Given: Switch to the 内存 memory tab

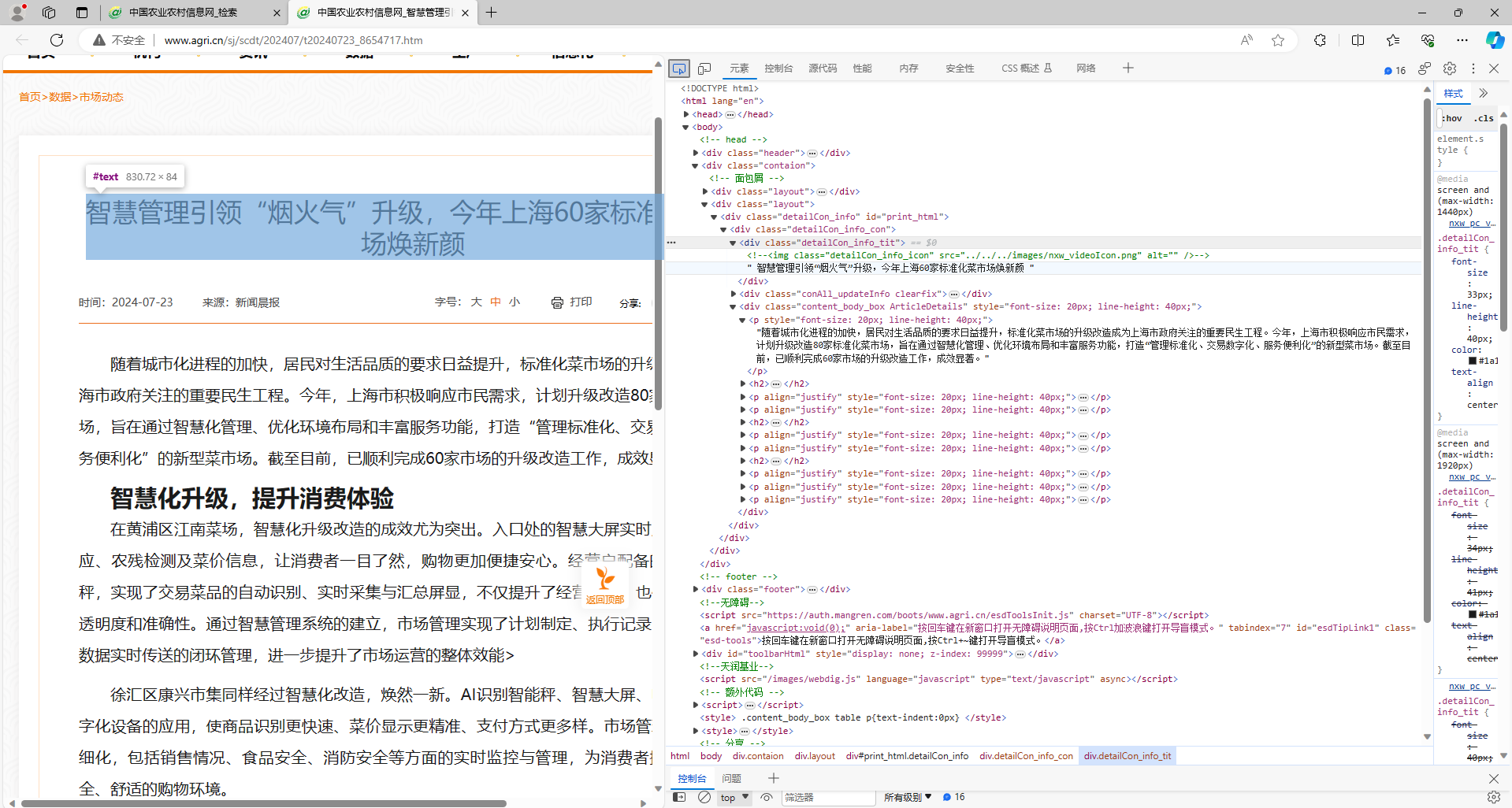Looking at the screenshot, I should pos(908,69).
